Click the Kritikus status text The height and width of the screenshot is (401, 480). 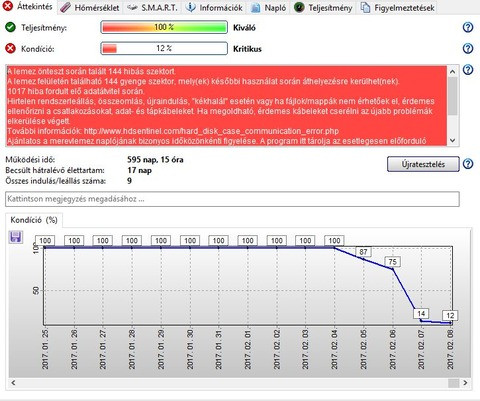coord(247,49)
